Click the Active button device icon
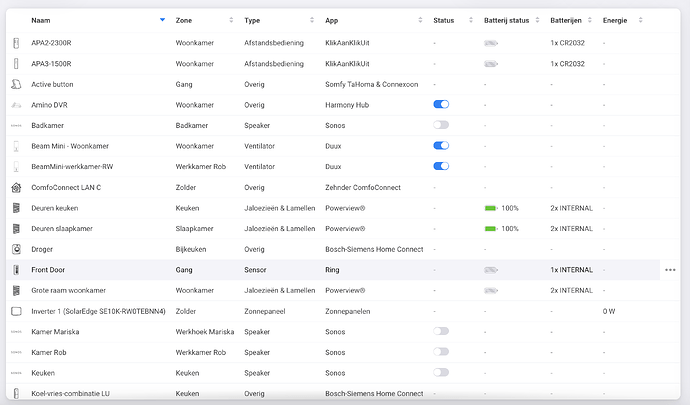The width and height of the screenshot is (690, 405). tap(16, 84)
